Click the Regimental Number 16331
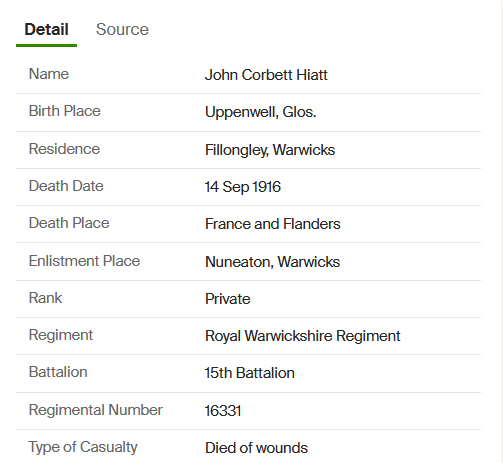This screenshot has width=503, height=463. 223,411
